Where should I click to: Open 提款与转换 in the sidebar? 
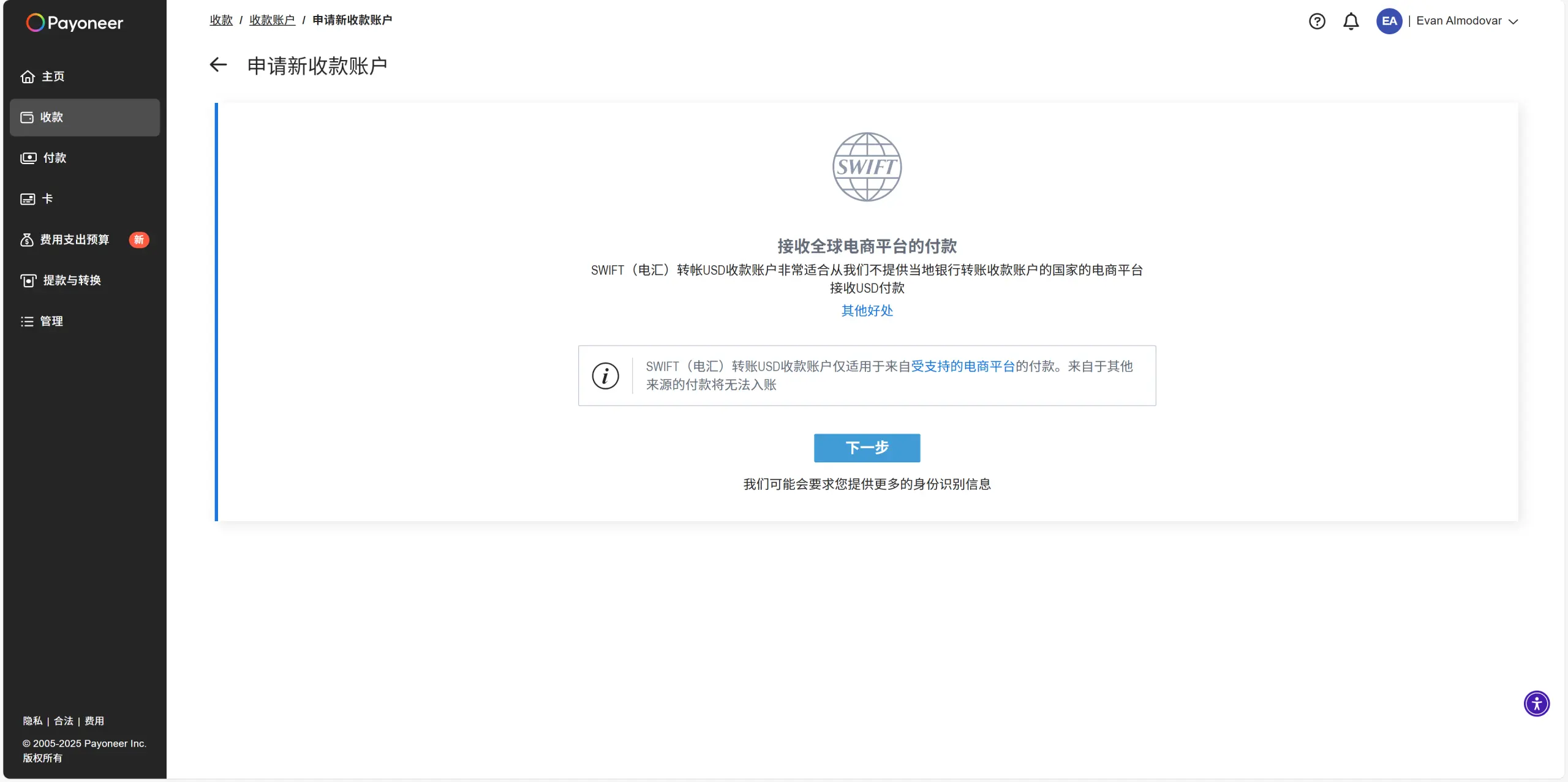click(x=85, y=280)
